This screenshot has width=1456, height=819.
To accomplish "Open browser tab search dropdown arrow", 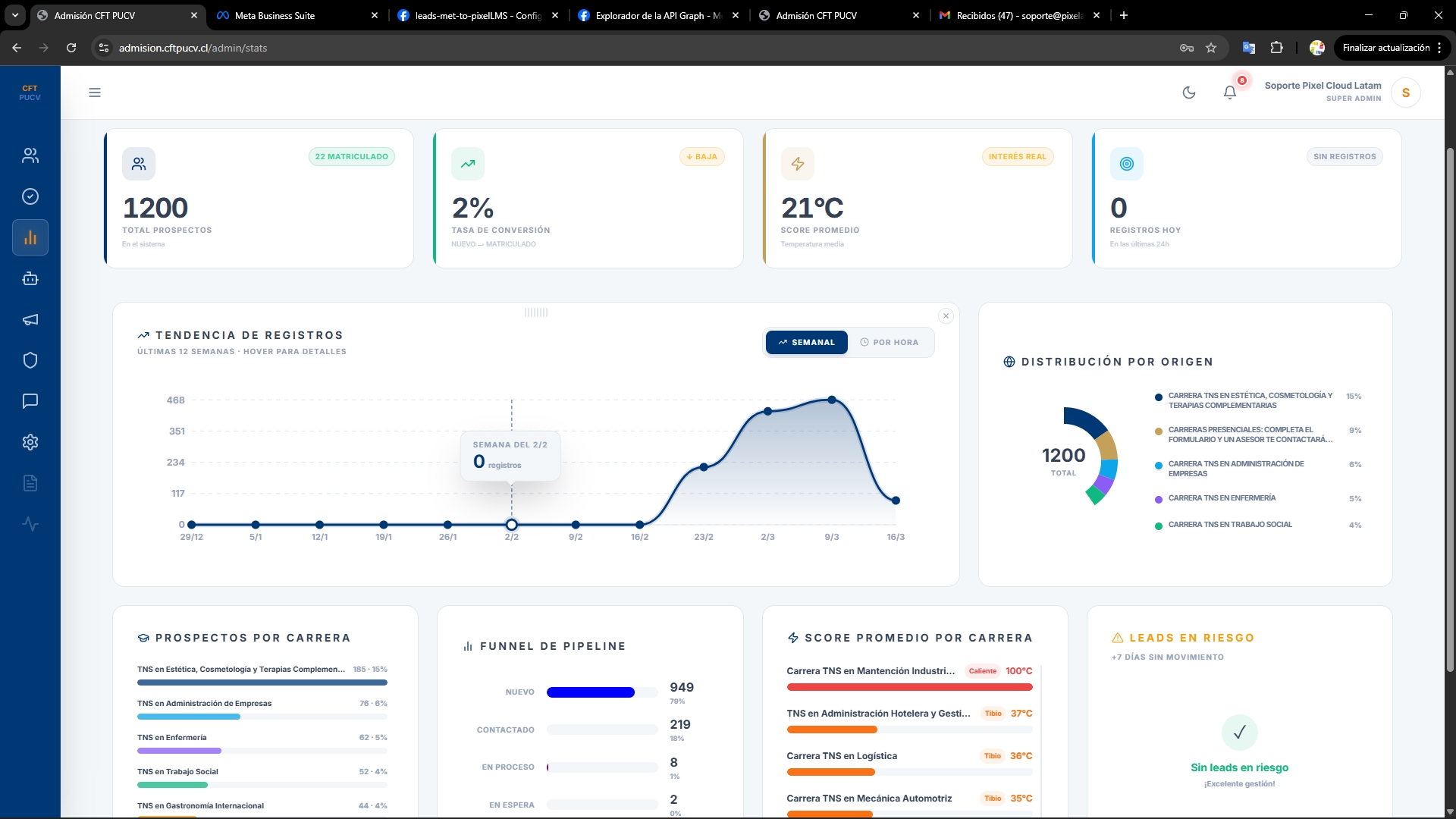I will pyautogui.click(x=15, y=15).
